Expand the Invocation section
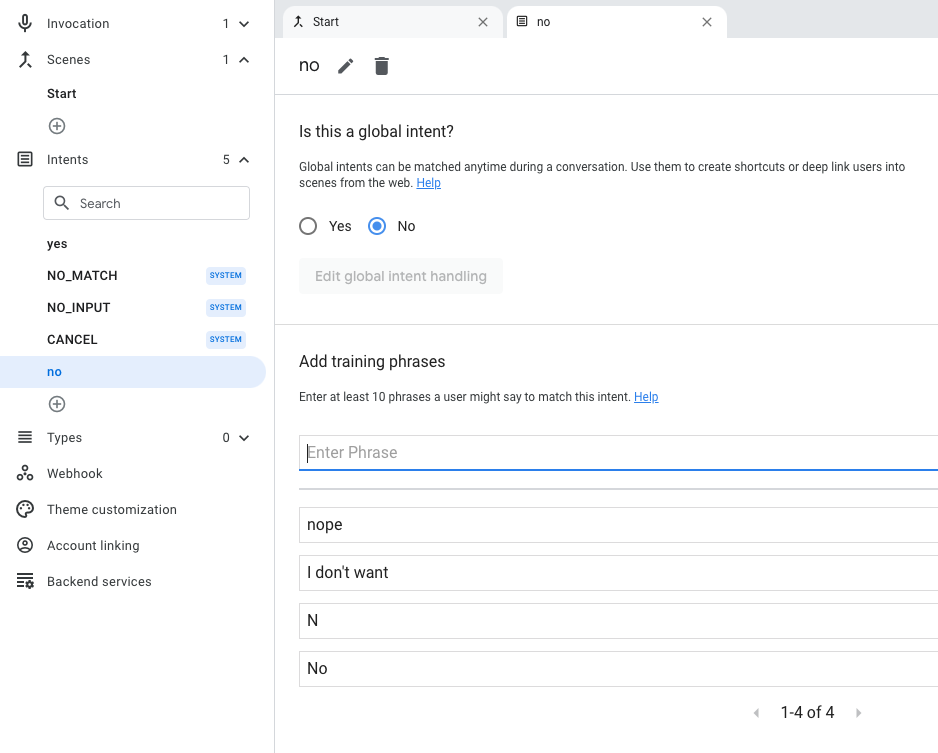Screen dimensions: 938x753 coord(244,24)
